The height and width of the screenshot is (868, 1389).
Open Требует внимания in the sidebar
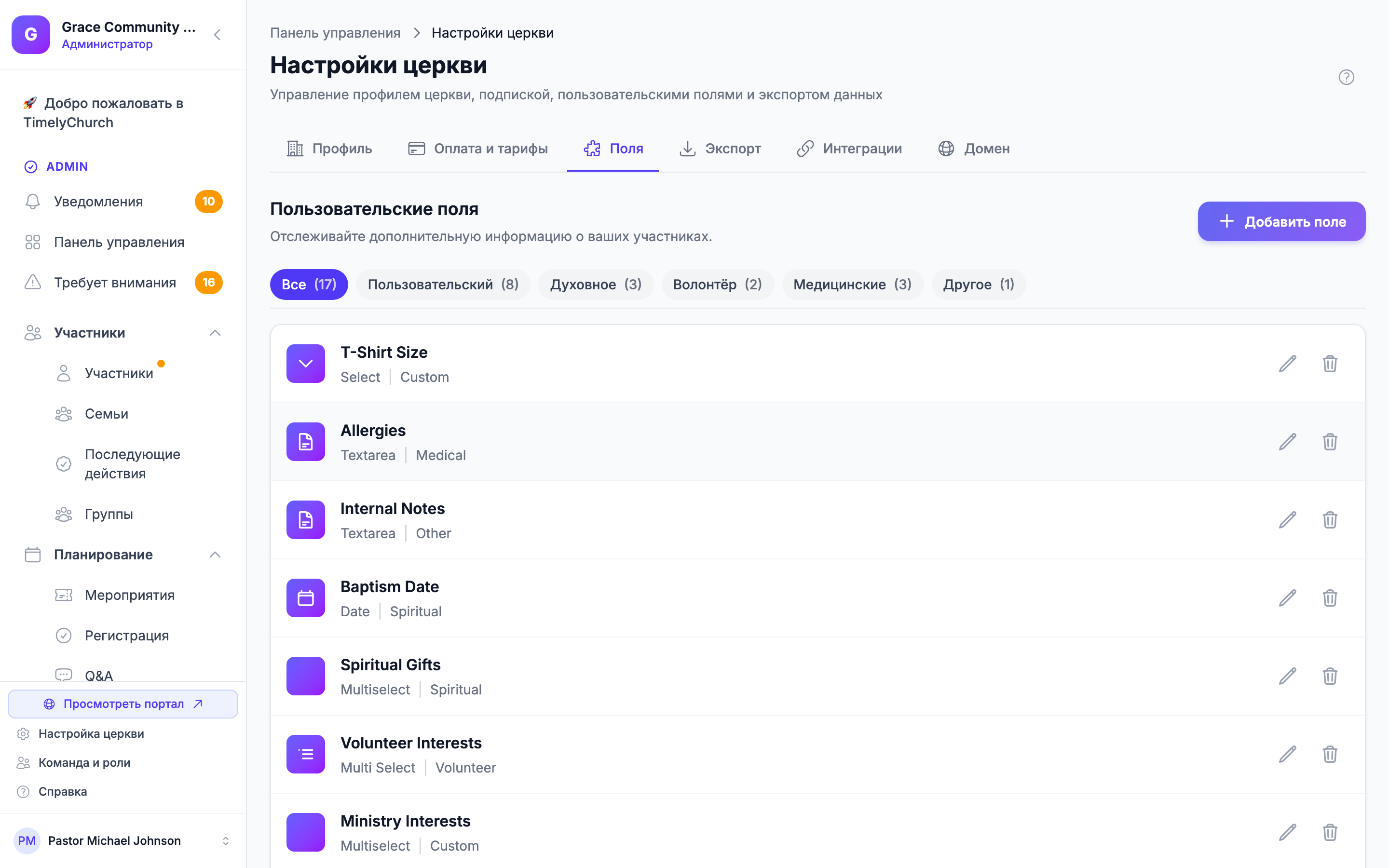[x=123, y=283]
